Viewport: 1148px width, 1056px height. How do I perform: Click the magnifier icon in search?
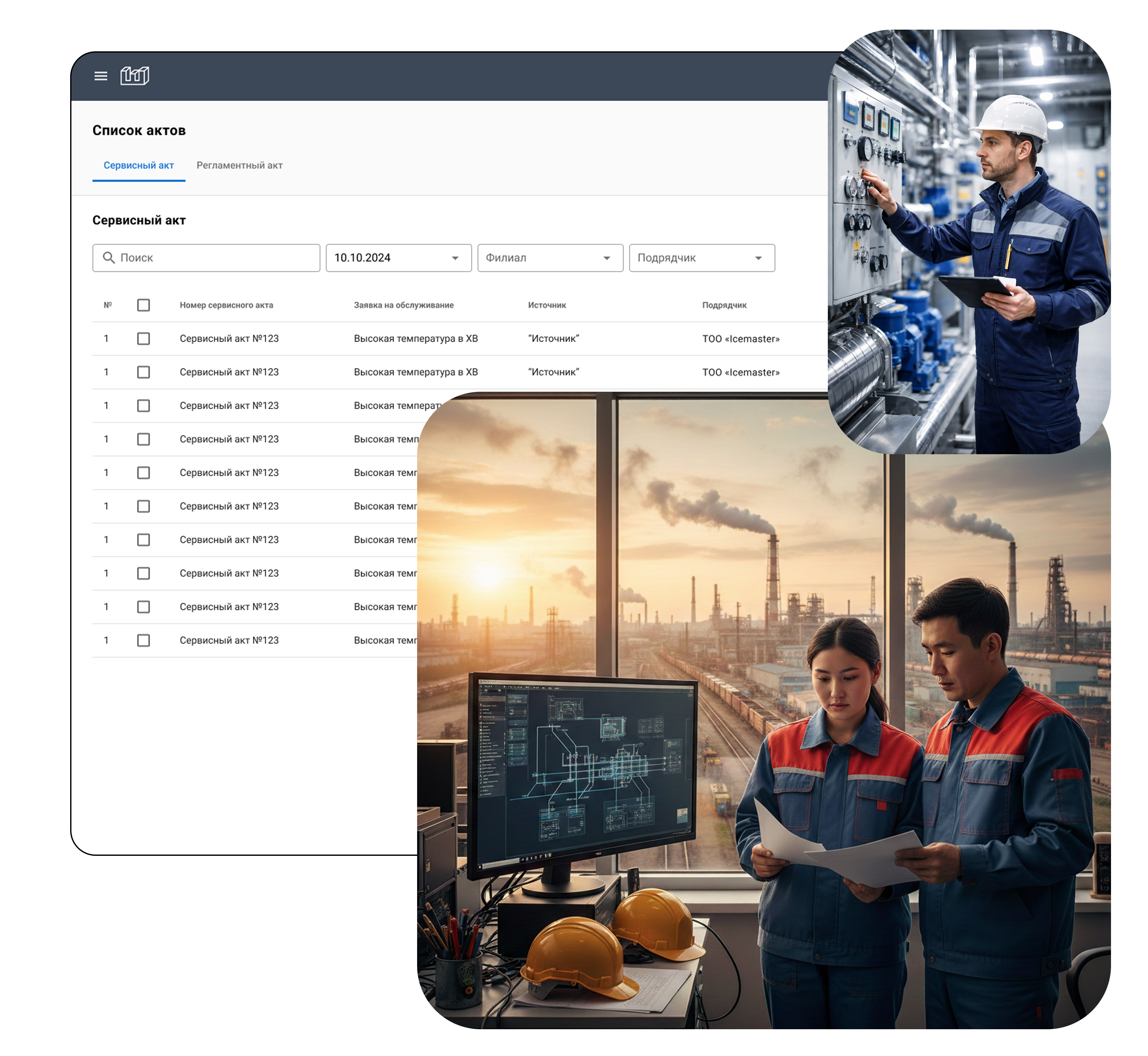tap(108, 258)
